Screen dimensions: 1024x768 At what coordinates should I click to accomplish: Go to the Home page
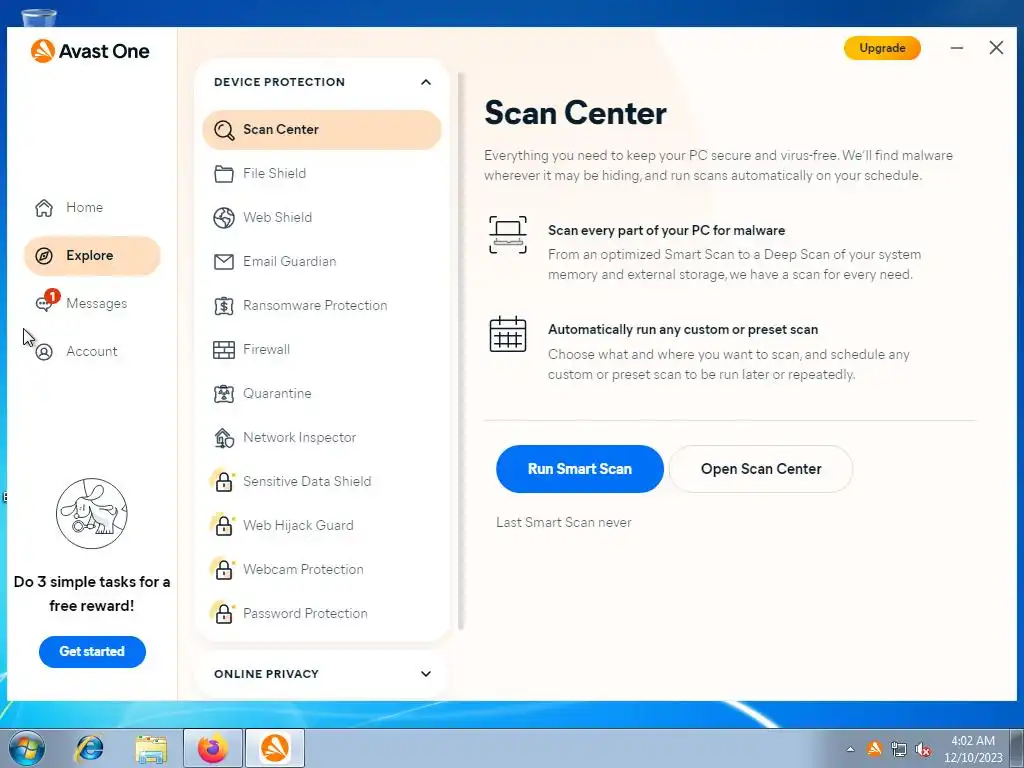[92, 208]
